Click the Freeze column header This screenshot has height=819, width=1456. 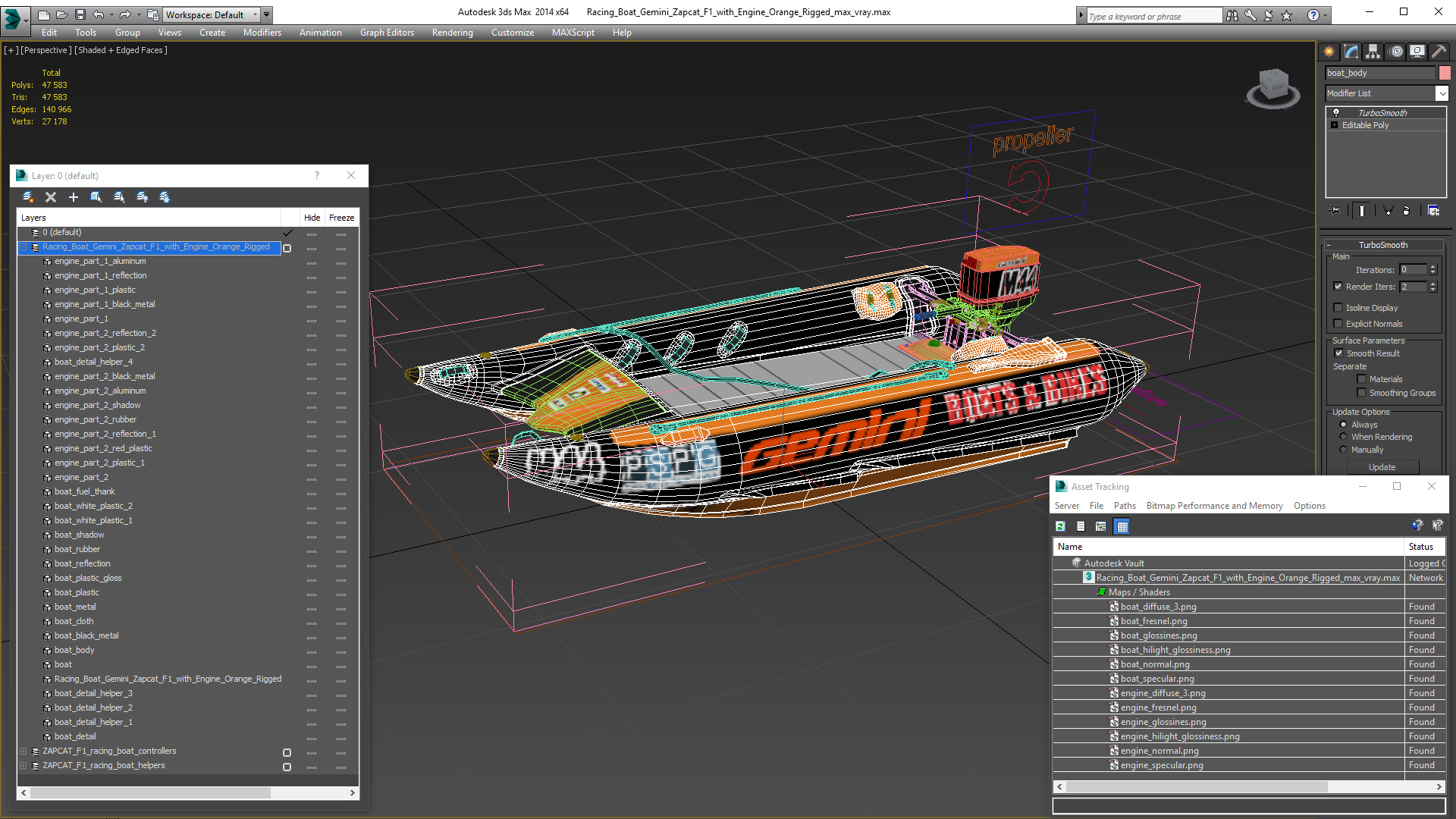[341, 218]
